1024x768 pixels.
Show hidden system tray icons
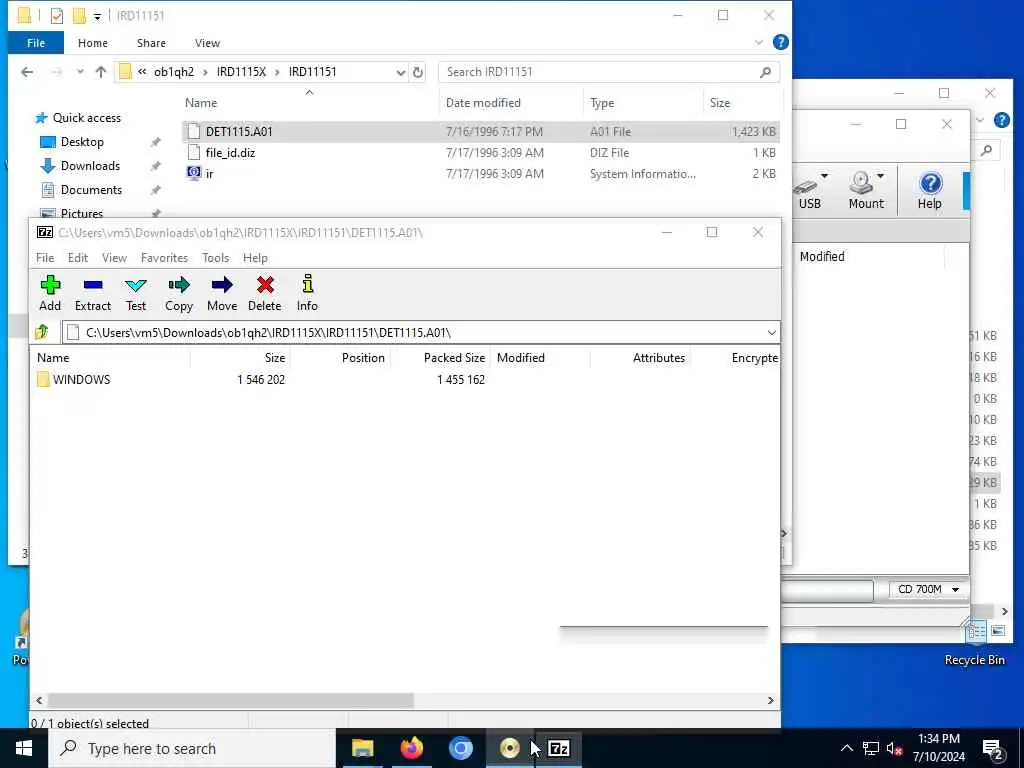[846, 748]
